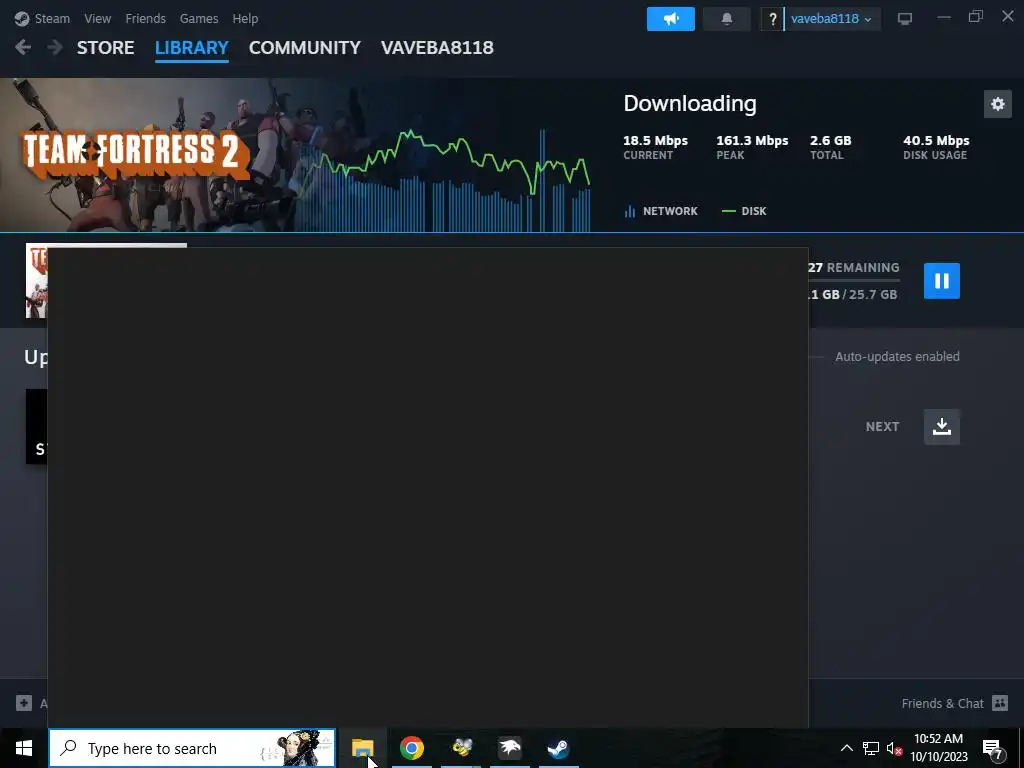Image resolution: width=1024 pixels, height=768 pixels.
Task: Open the Windows Start menu
Action: [x=24, y=748]
